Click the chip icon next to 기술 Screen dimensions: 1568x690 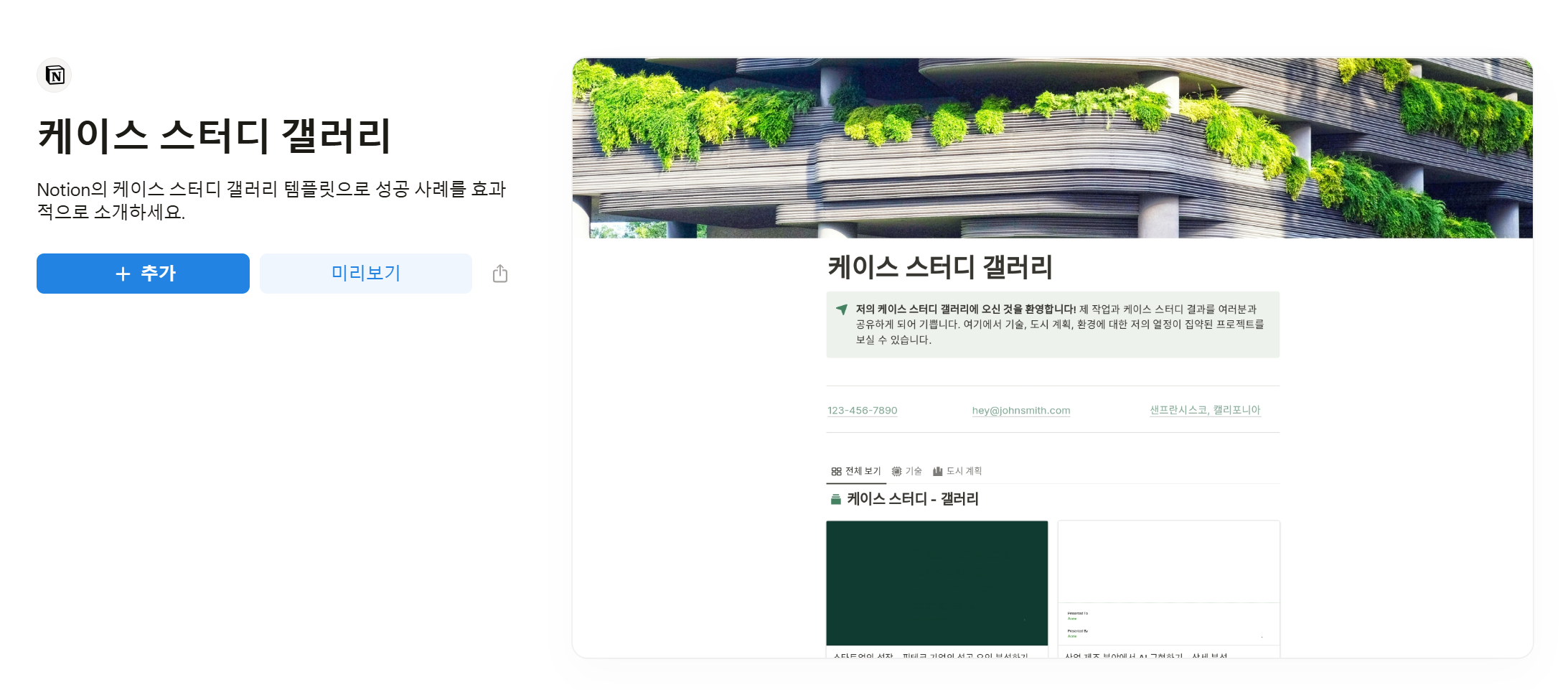pos(896,472)
